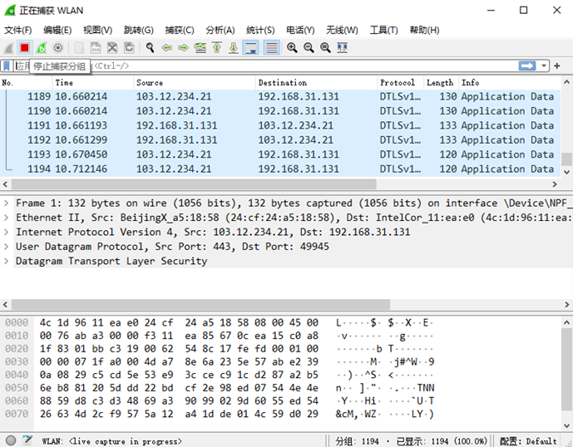Sort by the Info column header
Screen dimensions: 573x447
(509, 83)
